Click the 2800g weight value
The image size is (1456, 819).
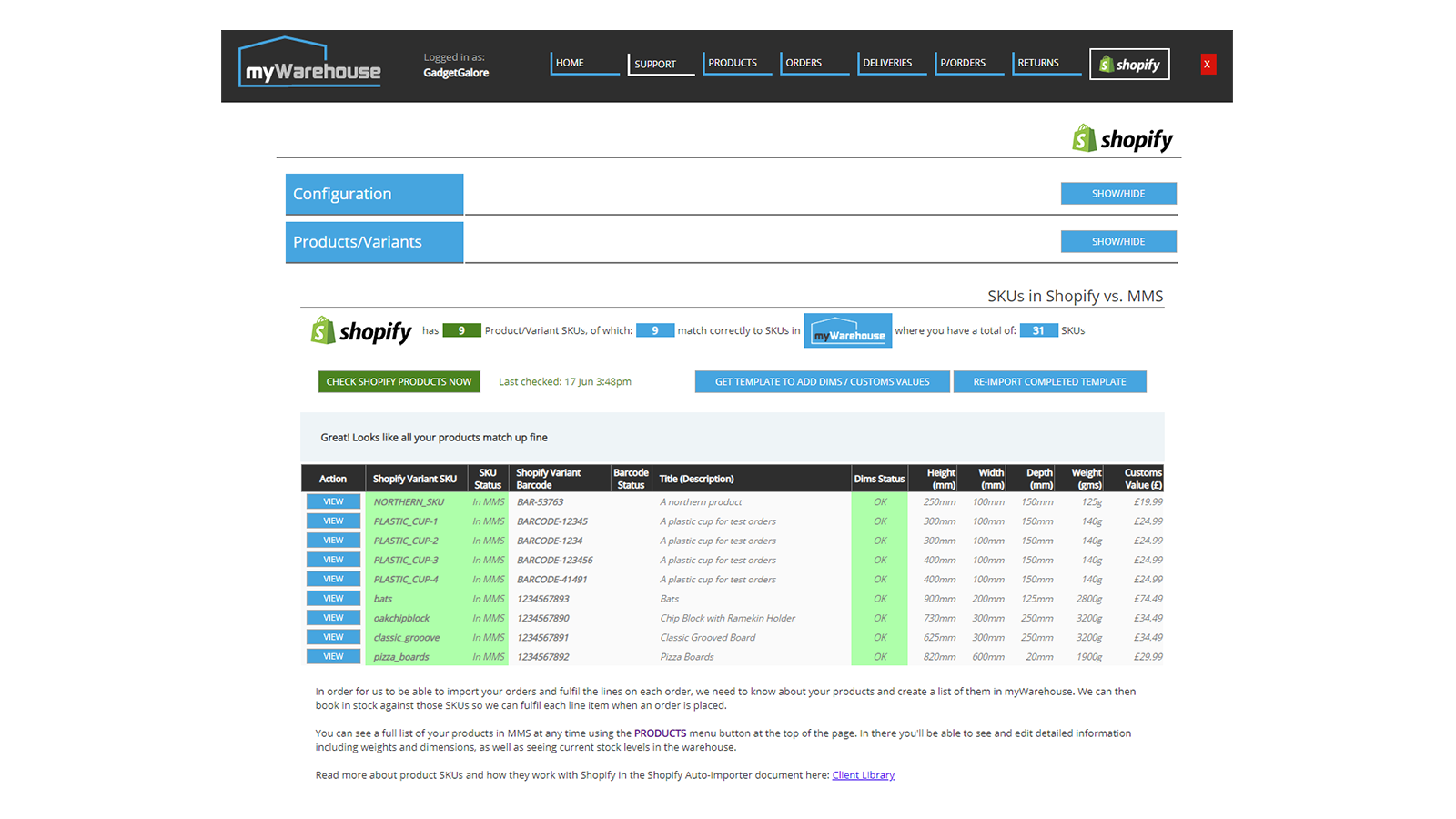coord(1089,599)
